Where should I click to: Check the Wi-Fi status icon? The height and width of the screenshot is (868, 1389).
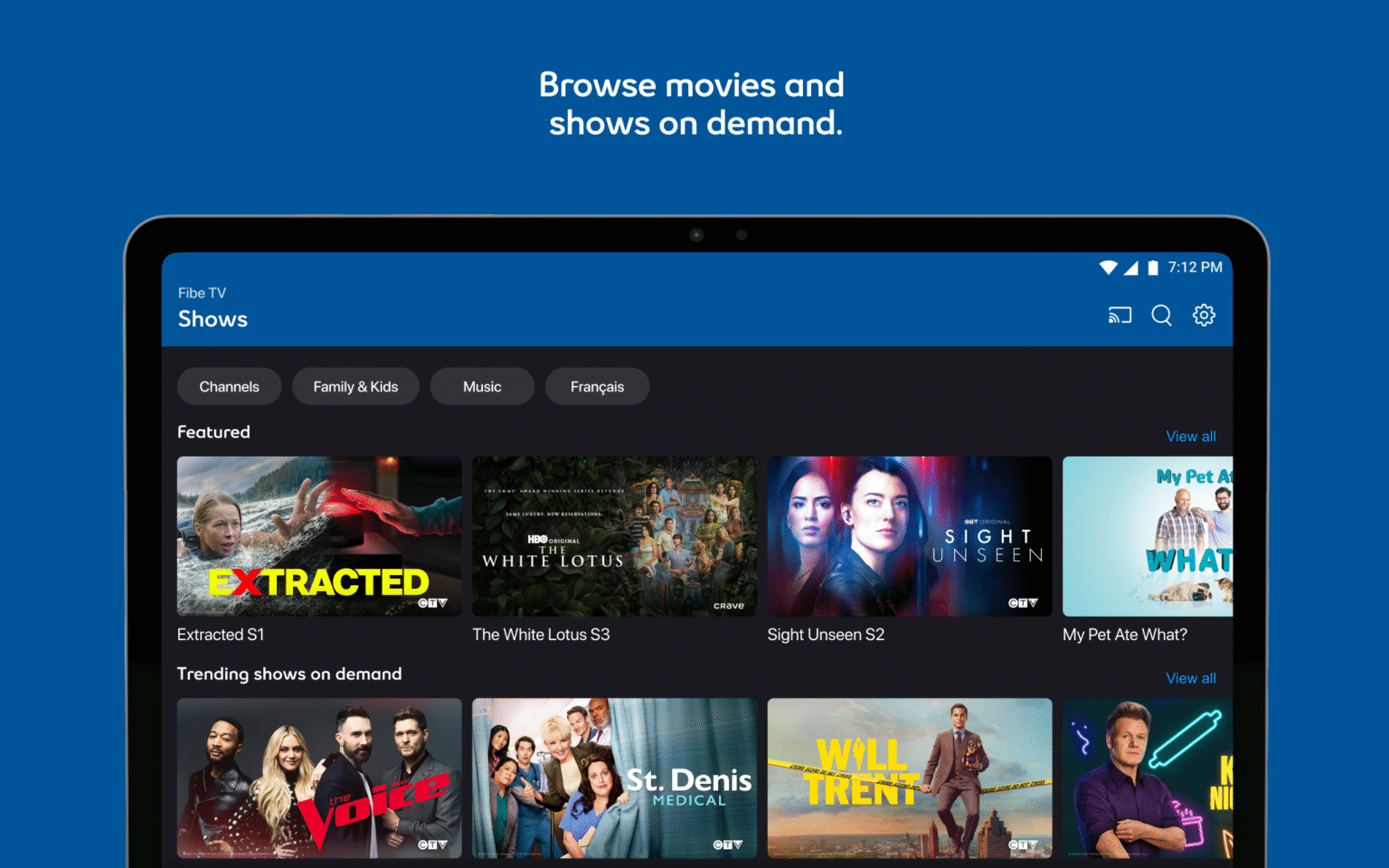click(x=1109, y=268)
